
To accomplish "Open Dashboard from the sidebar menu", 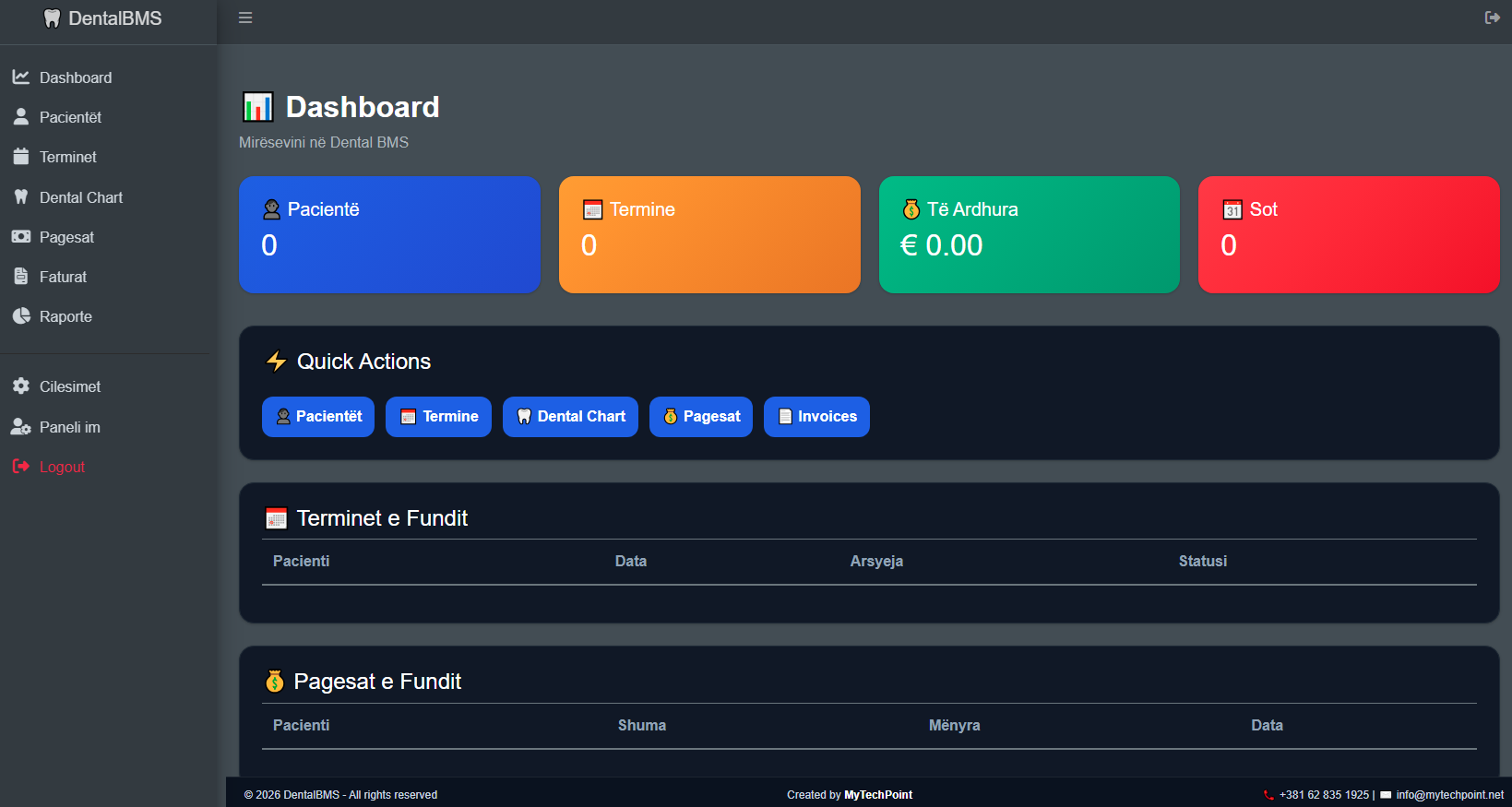I will point(76,77).
